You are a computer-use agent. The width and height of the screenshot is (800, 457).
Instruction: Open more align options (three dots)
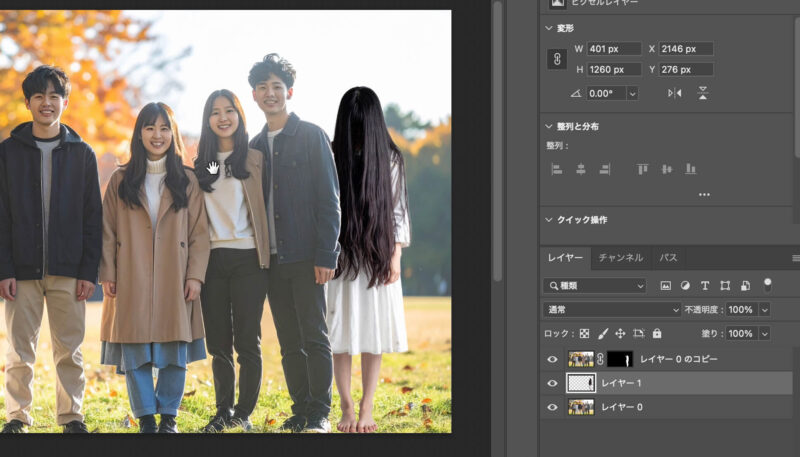(704, 194)
